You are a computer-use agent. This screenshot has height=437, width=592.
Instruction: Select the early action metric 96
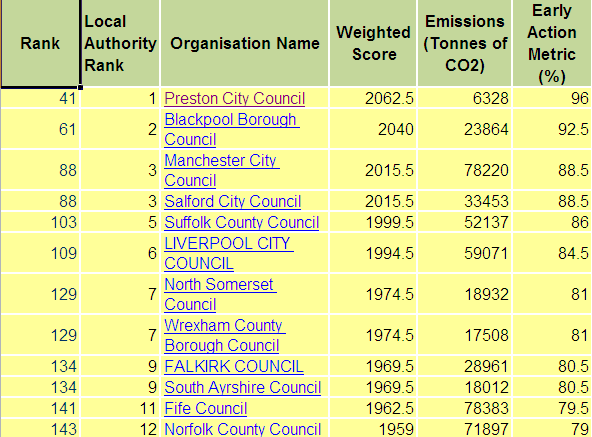(552, 99)
